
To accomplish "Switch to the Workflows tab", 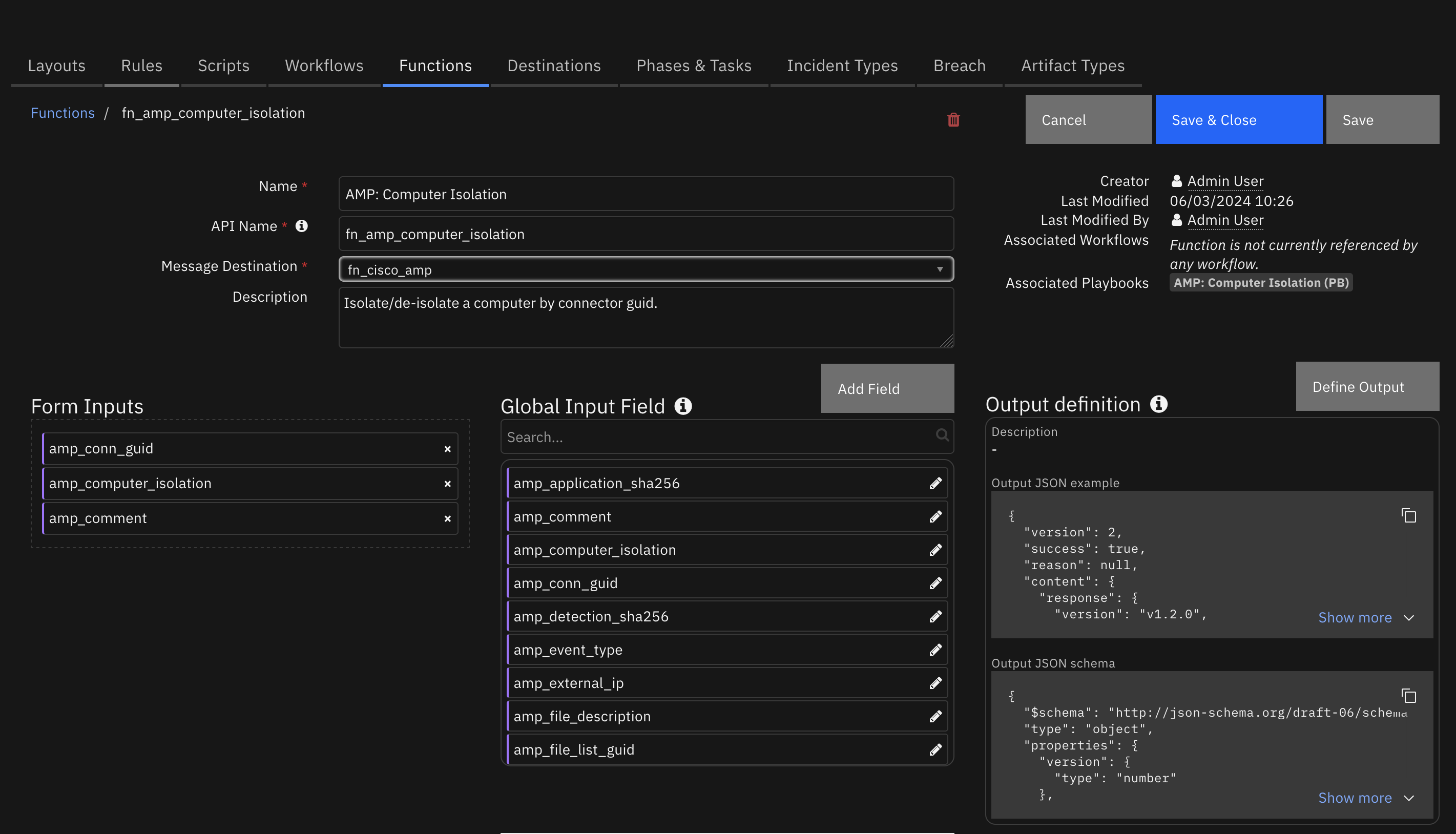I will click(324, 65).
